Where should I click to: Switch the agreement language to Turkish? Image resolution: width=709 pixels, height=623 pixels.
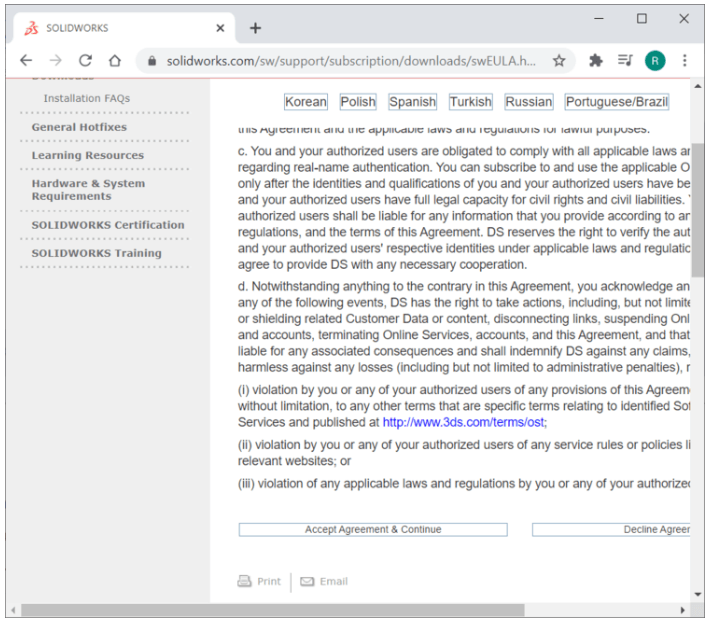pos(470,102)
